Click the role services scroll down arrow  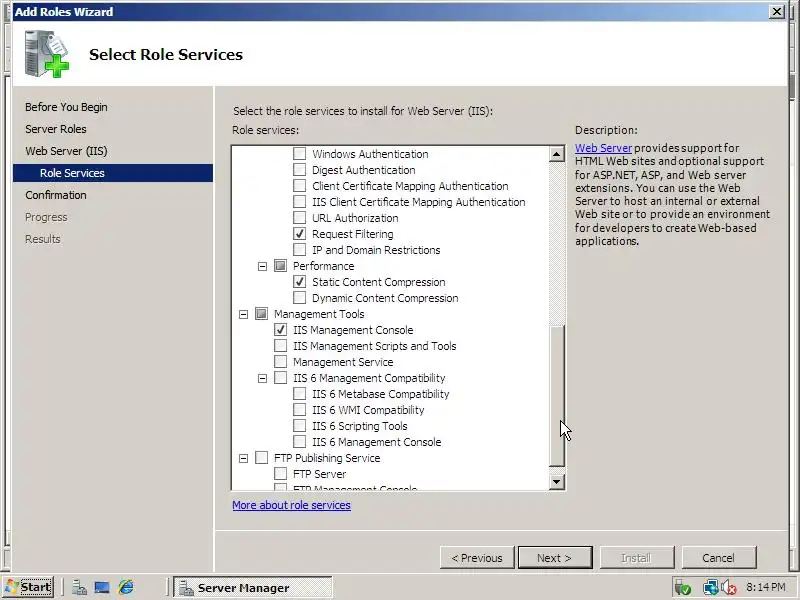(x=557, y=482)
